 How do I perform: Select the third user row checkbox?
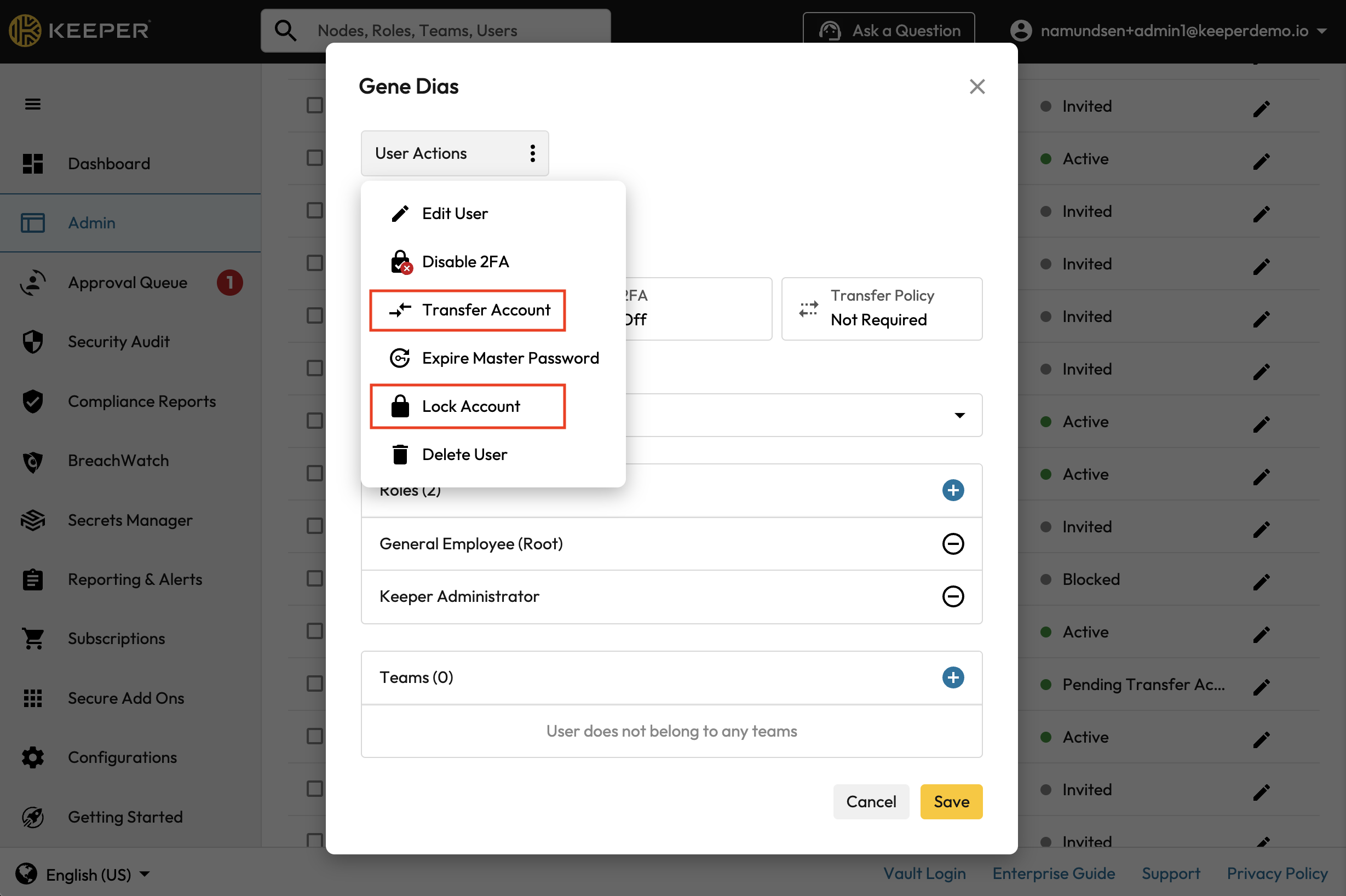pyautogui.click(x=314, y=210)
